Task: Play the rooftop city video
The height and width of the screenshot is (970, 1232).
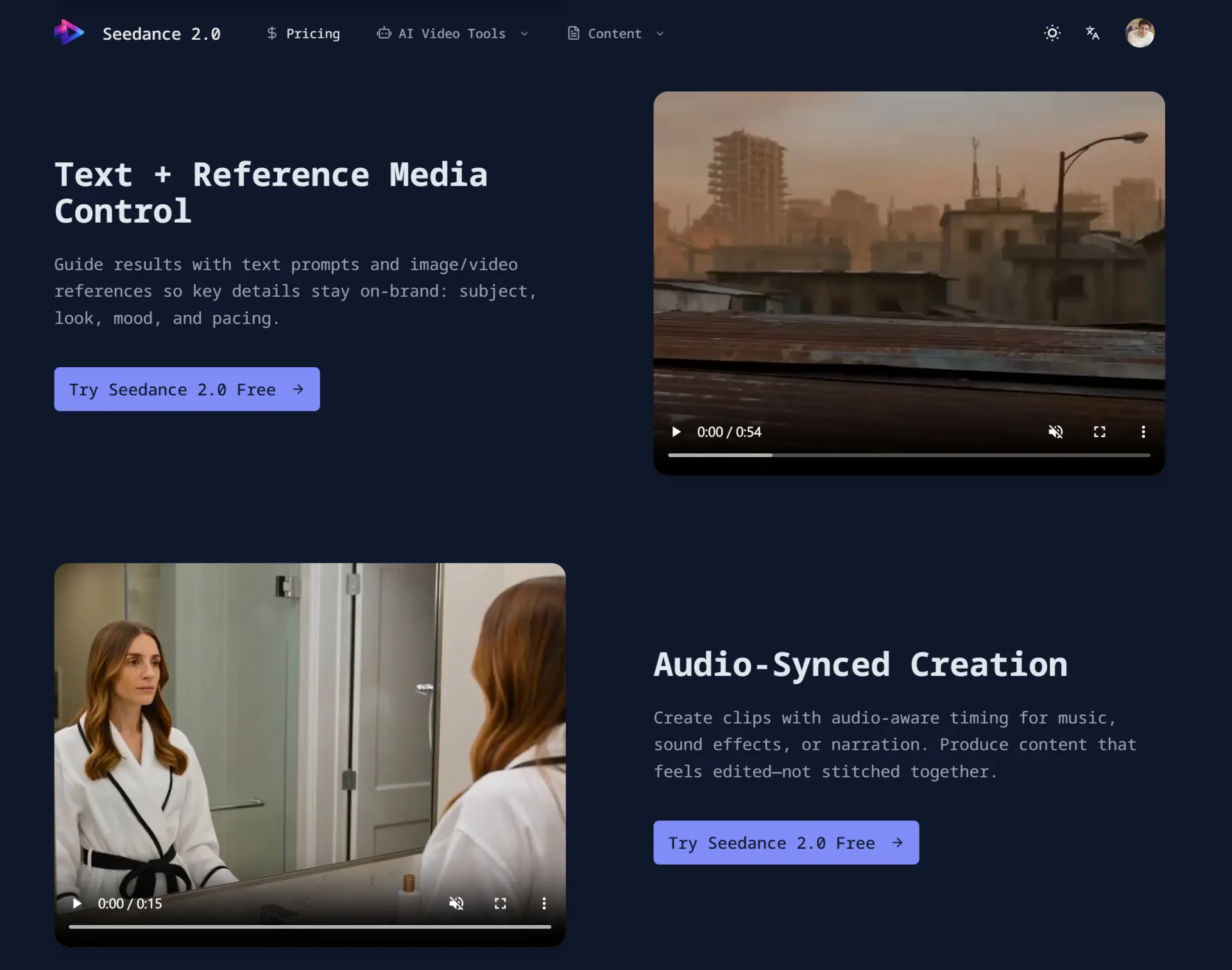Action: point(676,431)
